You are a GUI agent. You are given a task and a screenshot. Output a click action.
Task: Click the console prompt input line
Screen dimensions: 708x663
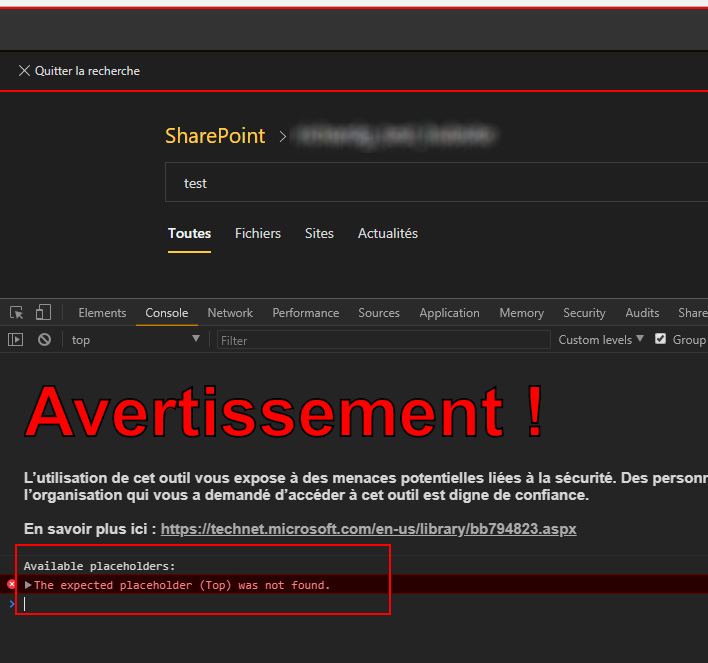(361, 604)
